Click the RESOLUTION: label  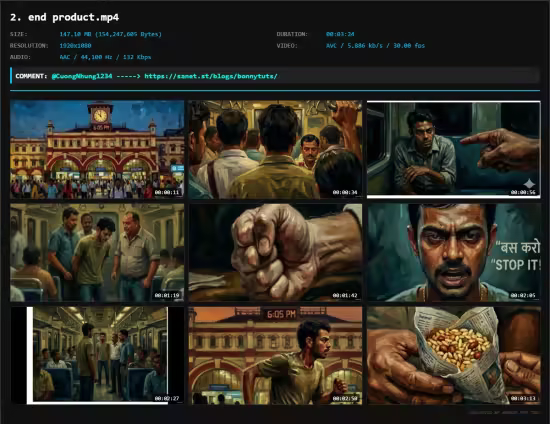coord(29,46)
